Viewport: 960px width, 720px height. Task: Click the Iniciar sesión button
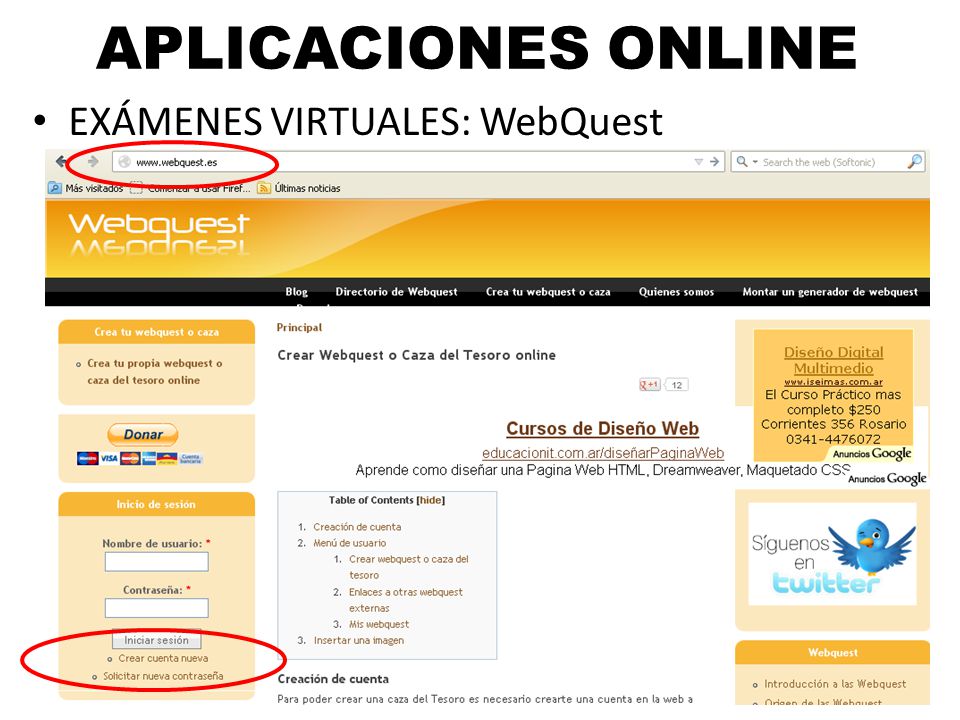coord(157,640)
